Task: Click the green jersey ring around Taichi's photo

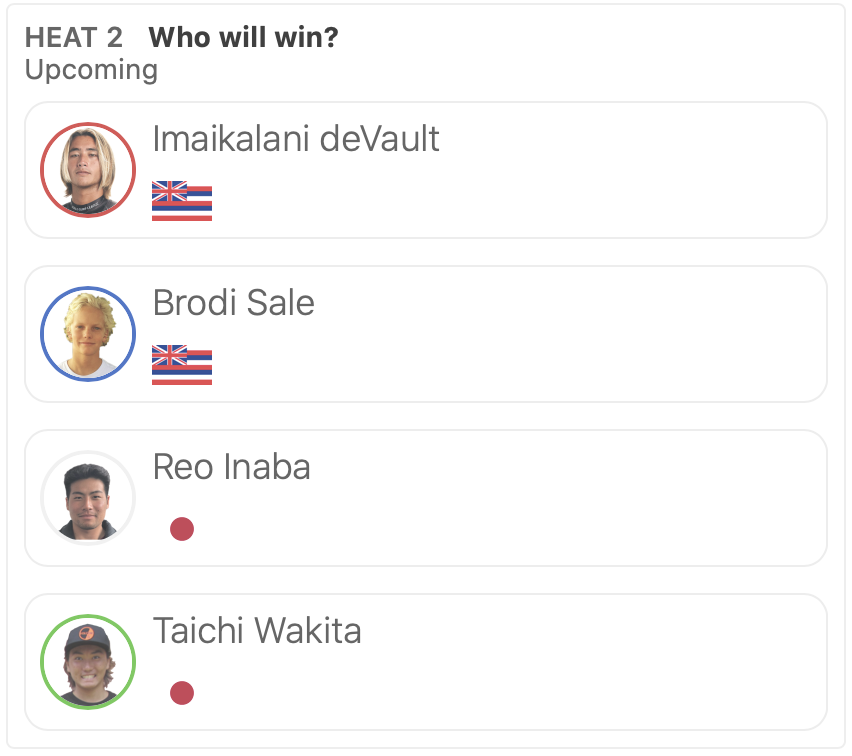Action: tap(88, 617)
